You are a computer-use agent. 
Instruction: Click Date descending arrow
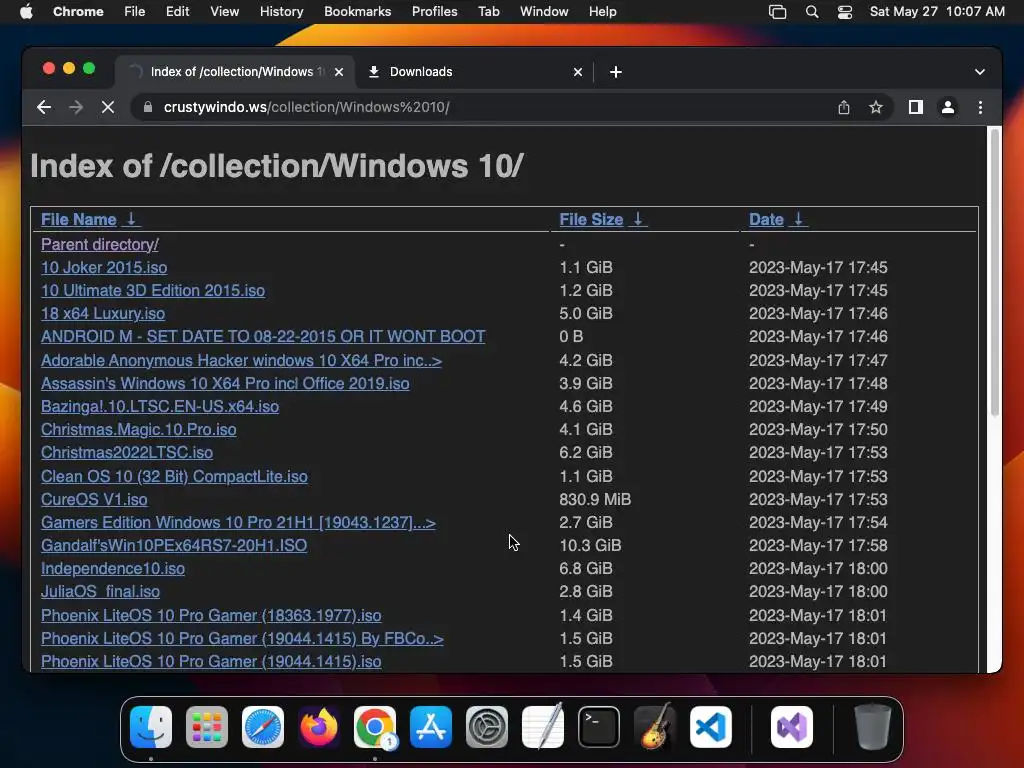(x=798, y=219)
